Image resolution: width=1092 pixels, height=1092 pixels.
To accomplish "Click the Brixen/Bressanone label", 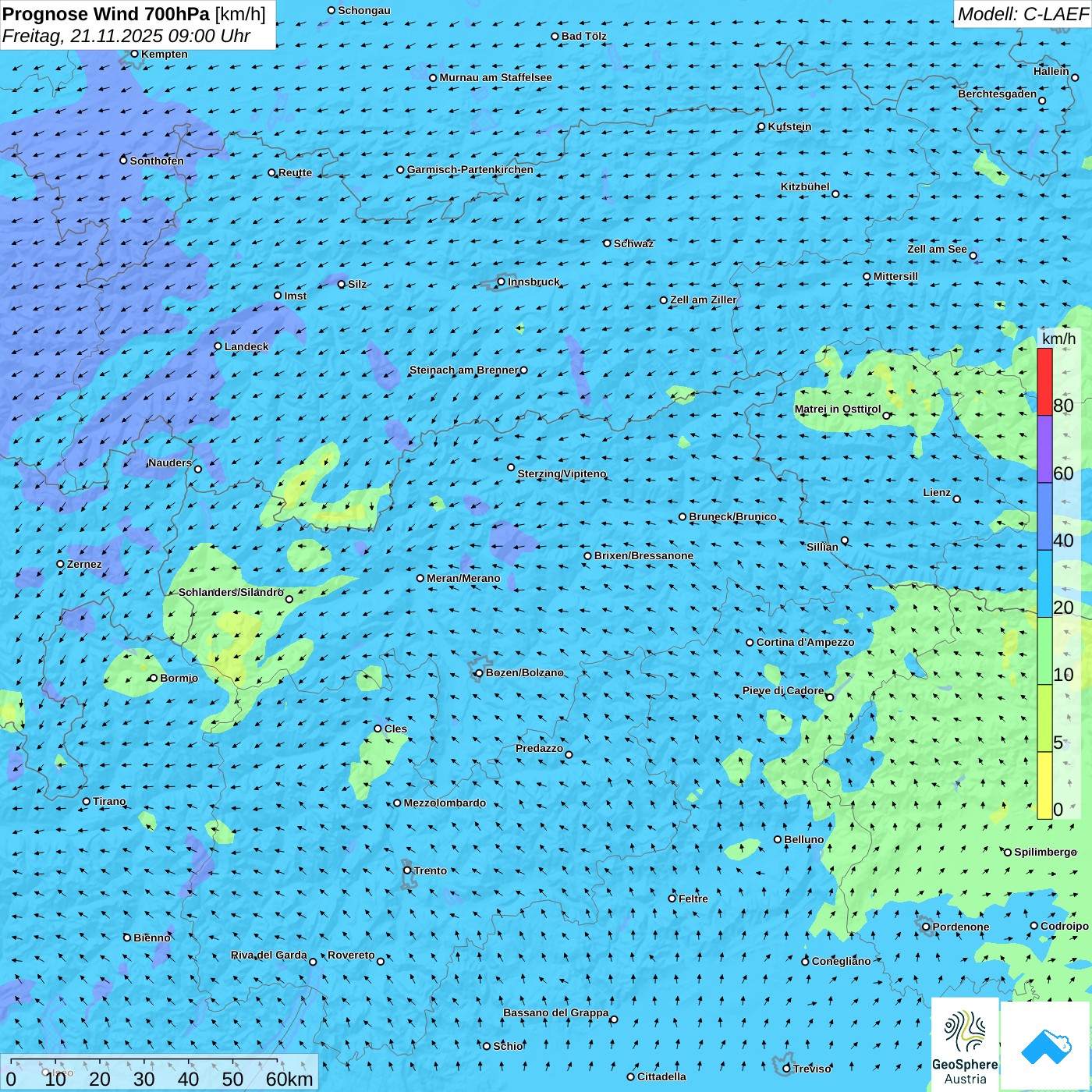I will tap(643, 555).
